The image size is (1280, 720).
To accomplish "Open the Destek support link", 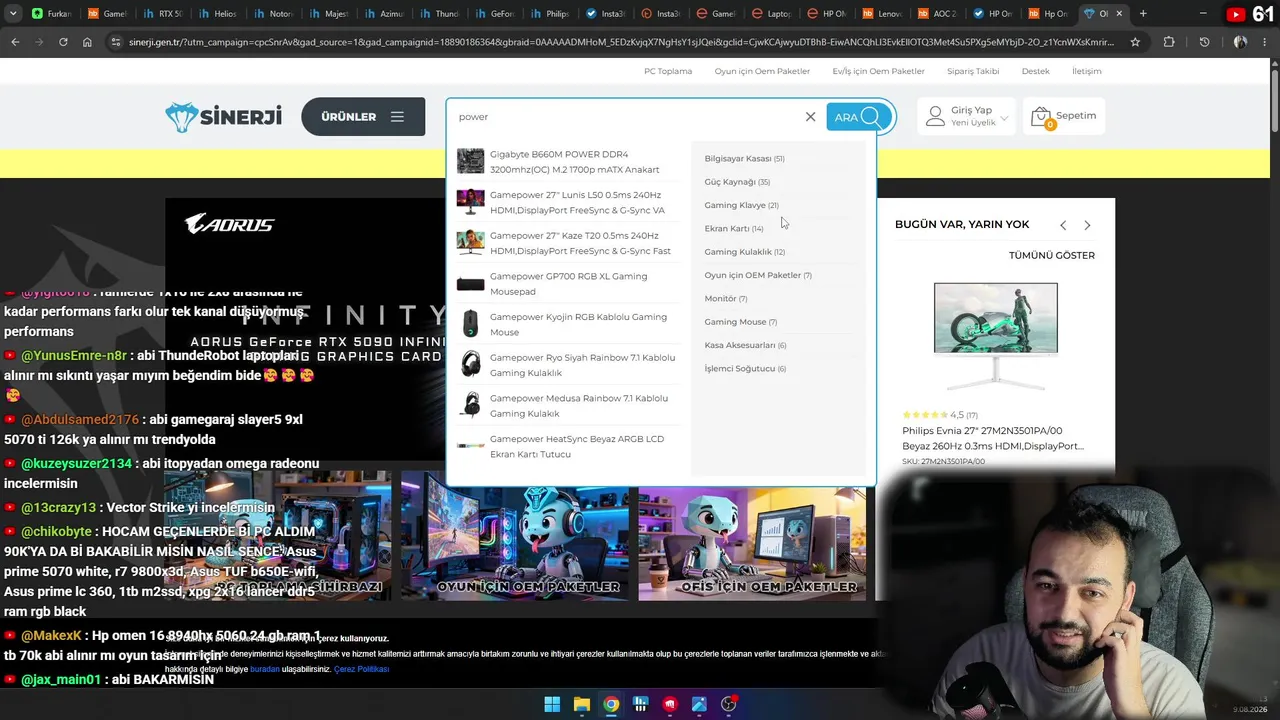I will coord(1035,71).
